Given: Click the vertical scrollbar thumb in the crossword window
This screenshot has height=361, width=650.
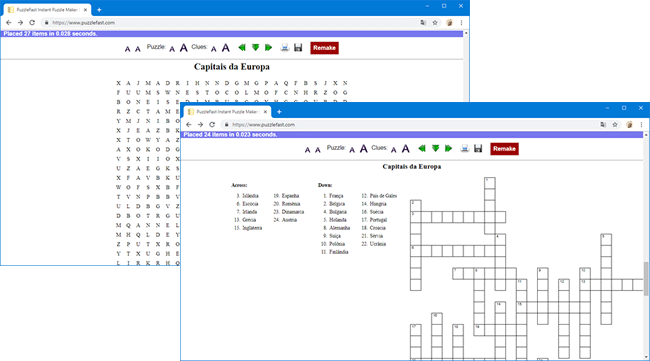Looking at the screenshot, I should 646,279.
